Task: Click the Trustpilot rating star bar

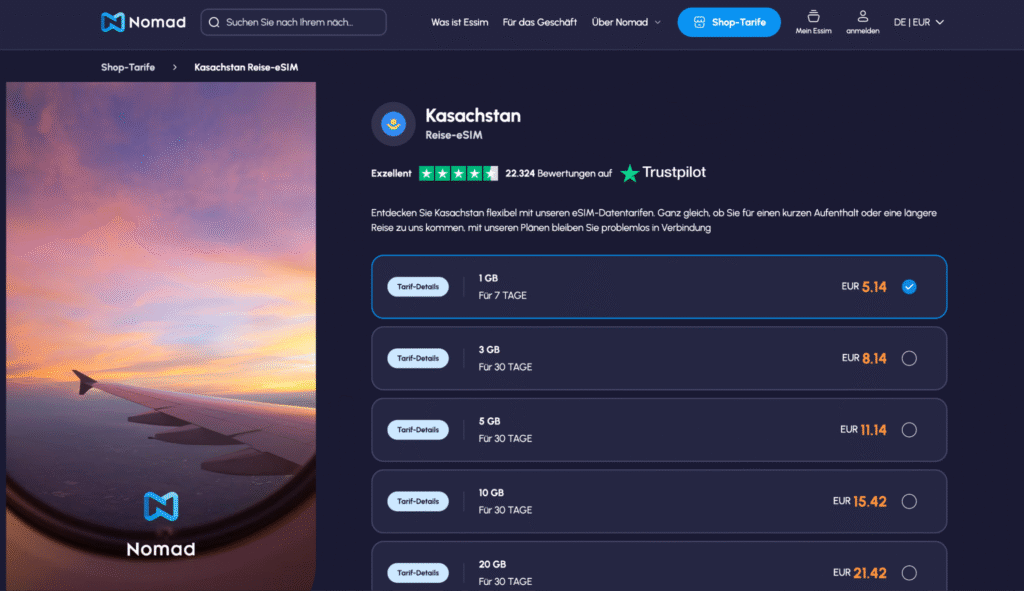Action: pyautogui.click(x=457, y=172)
